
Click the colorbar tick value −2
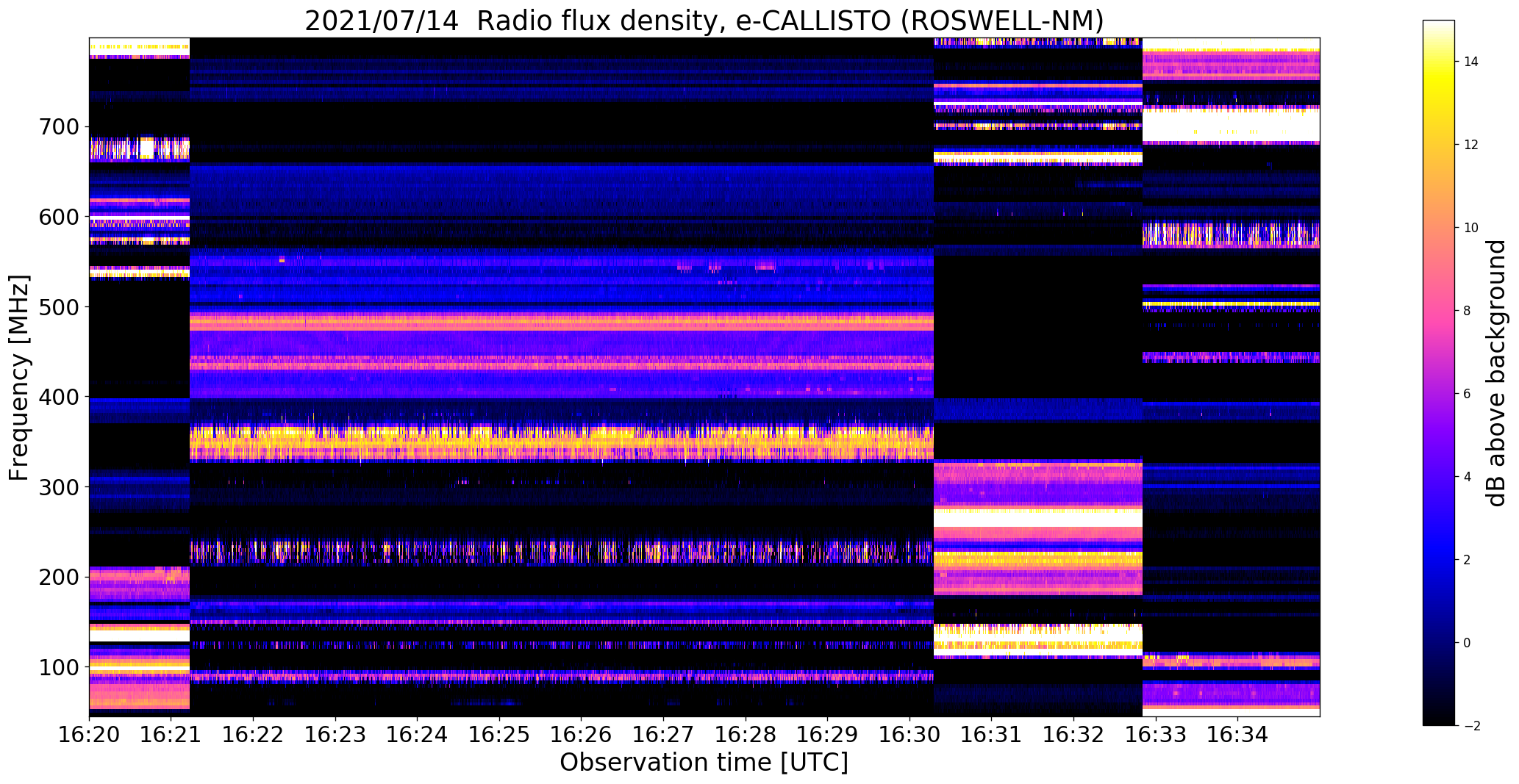(1472, 726)
